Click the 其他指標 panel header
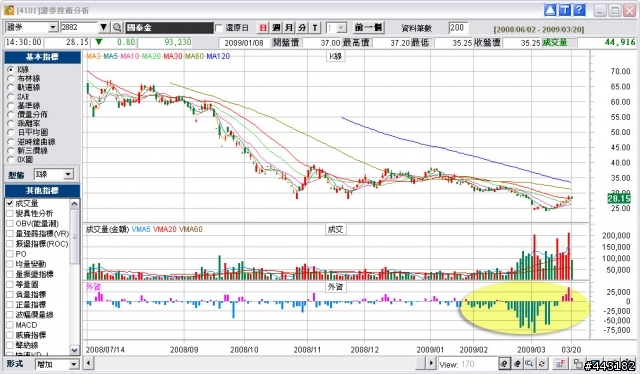The image size is (640, 374). click(42, 191)
